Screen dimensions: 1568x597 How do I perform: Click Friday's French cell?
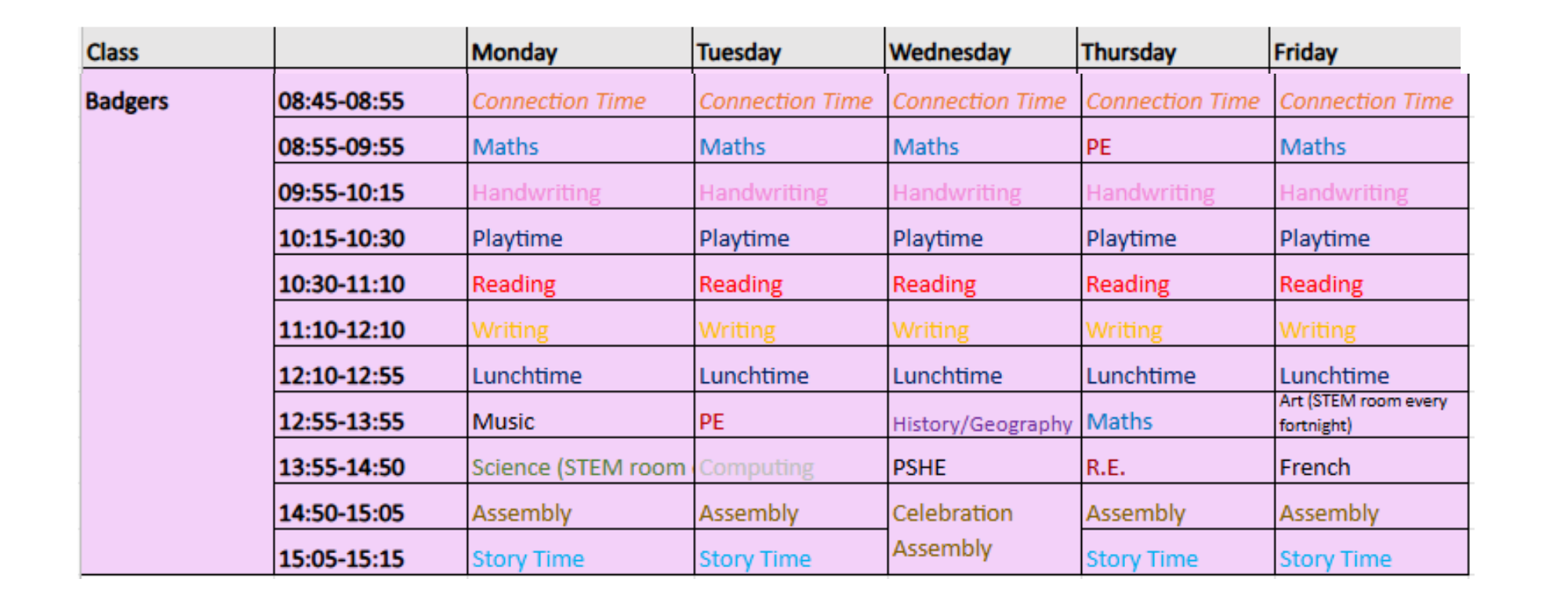[1371, 461]
